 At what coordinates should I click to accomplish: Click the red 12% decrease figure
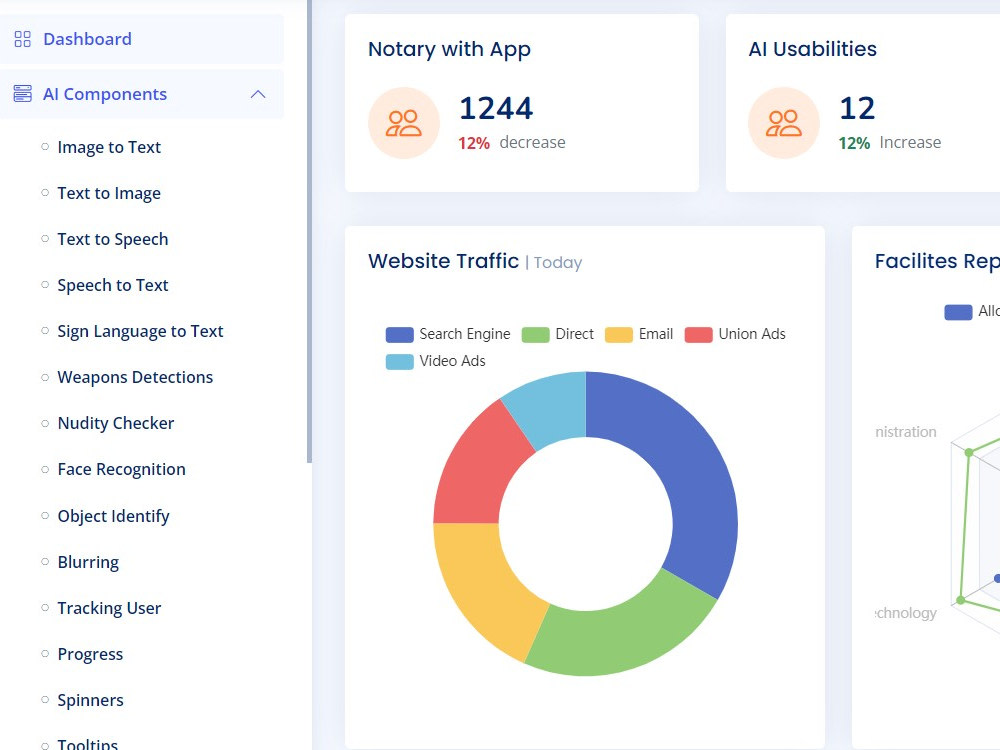(473, 143)
